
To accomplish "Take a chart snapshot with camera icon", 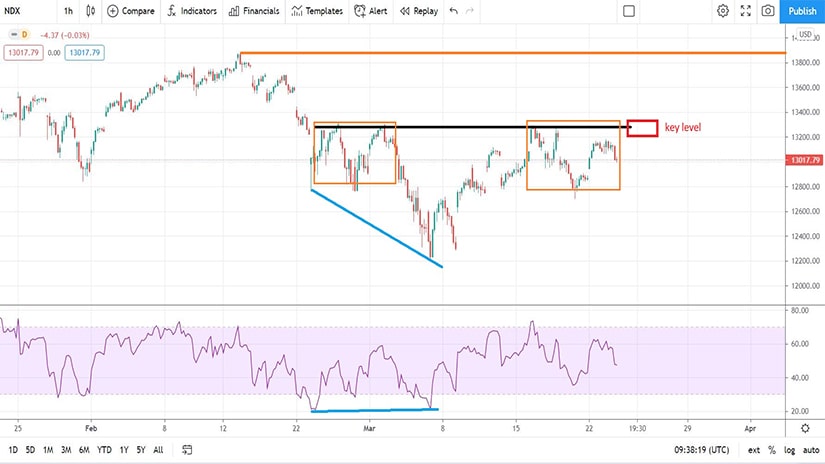I will [767, 11].
